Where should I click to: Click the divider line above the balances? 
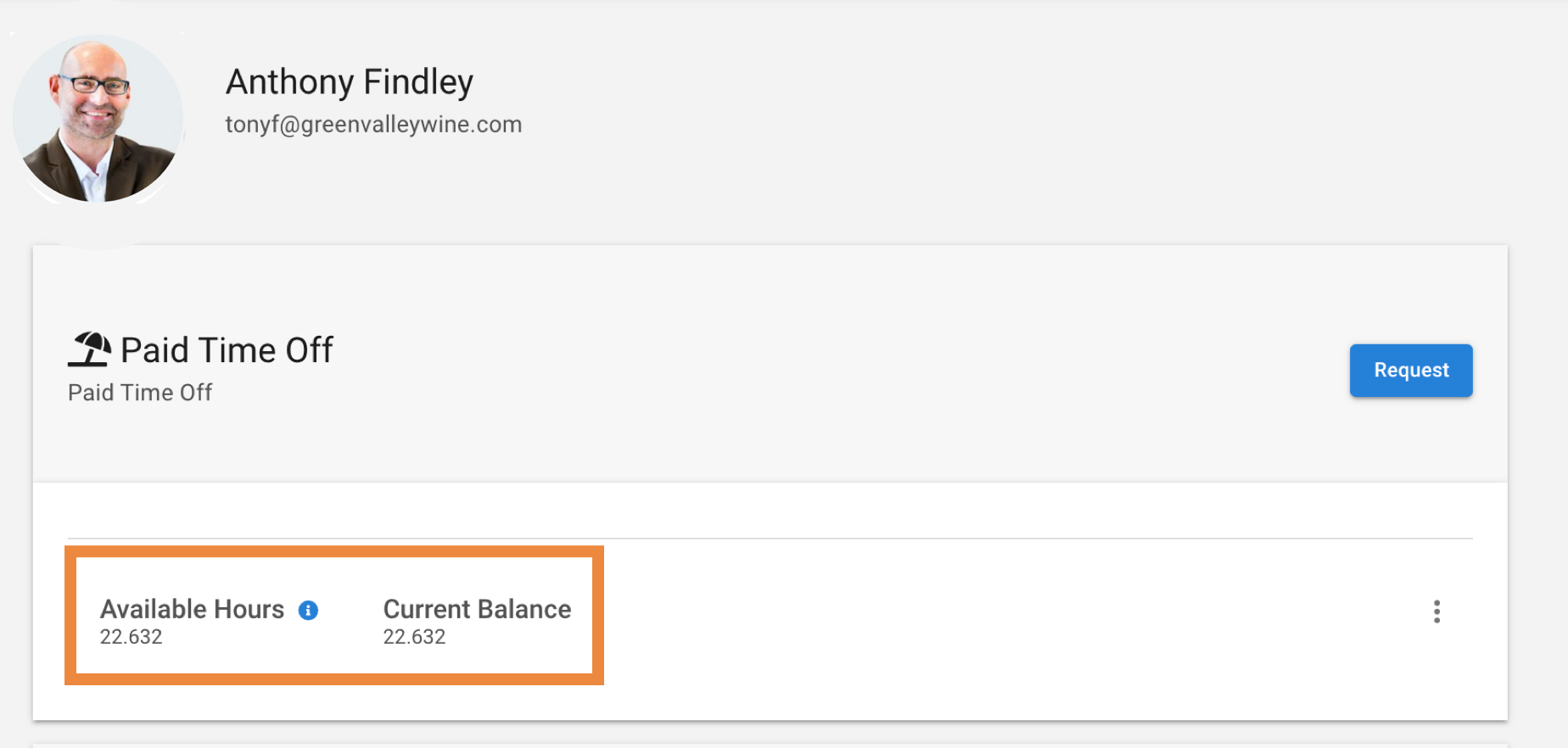coord(770,538)
